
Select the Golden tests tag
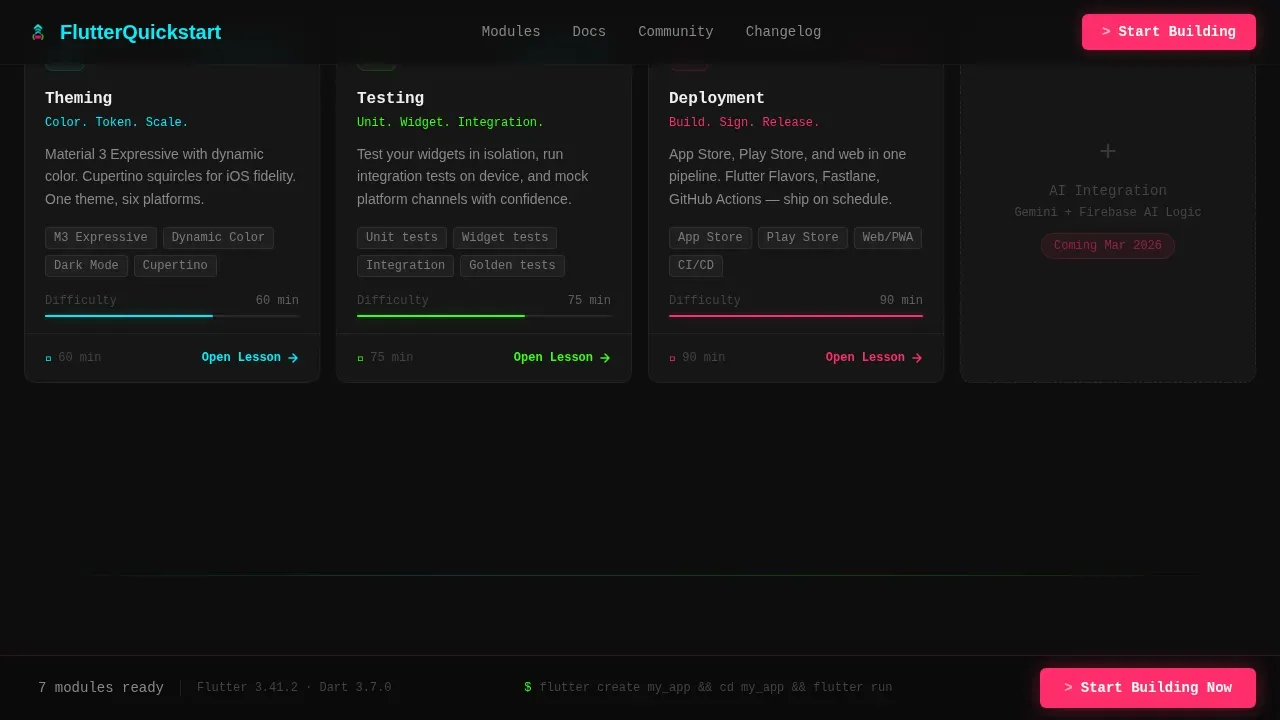click(x=512, y=266)
